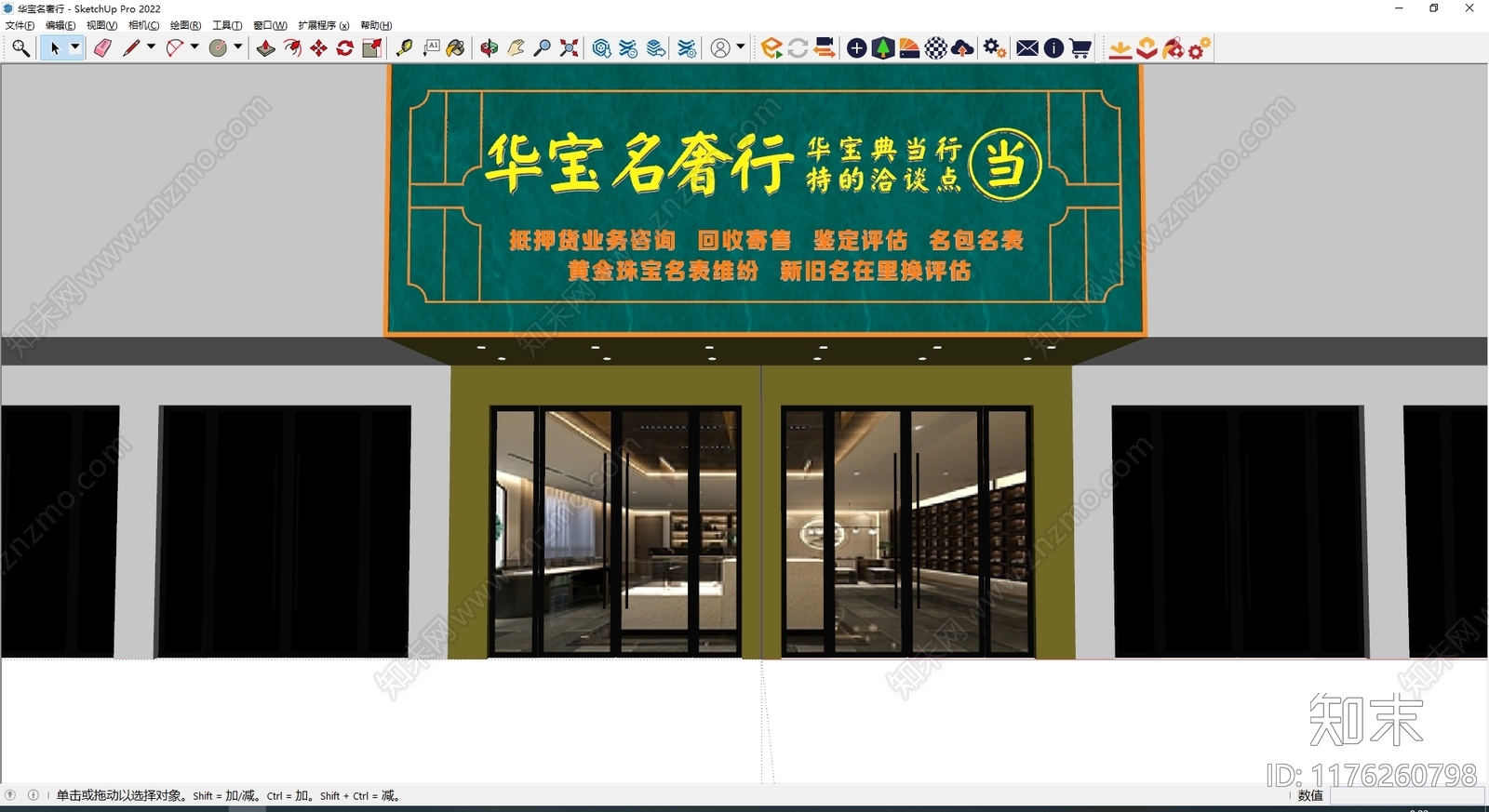The height and width of the screenshot is (812, 1489).
Task: Select the Circle shape tool
Action: click(x=218, y=48)
